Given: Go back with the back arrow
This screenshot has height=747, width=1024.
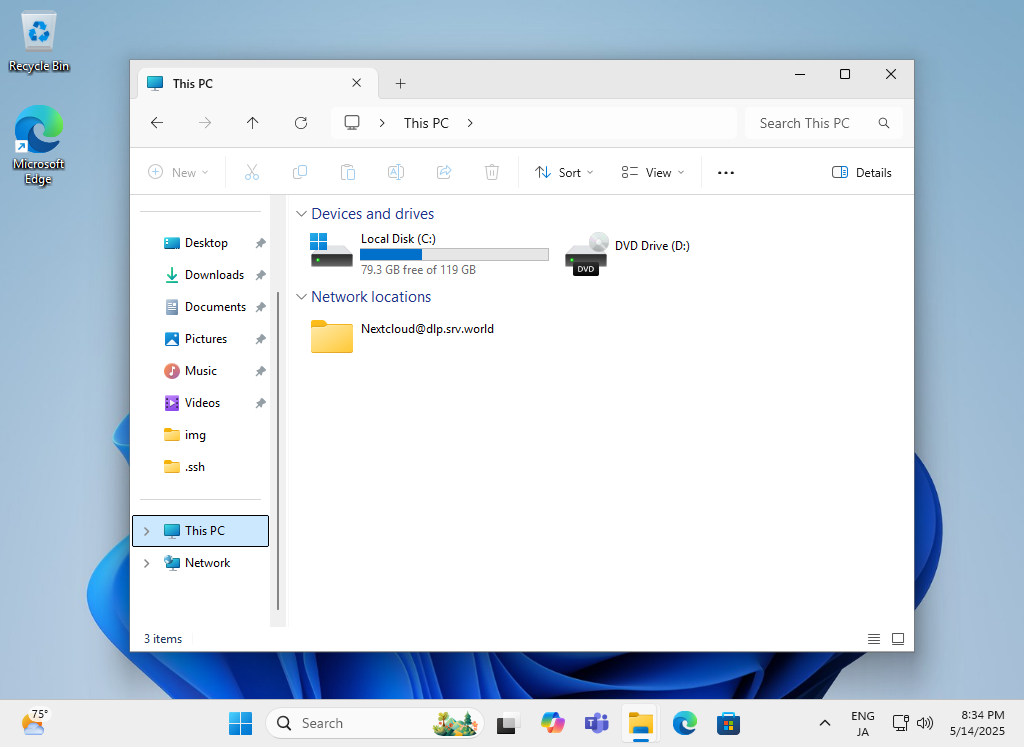Looking at the screenshot, I should 157,123.
